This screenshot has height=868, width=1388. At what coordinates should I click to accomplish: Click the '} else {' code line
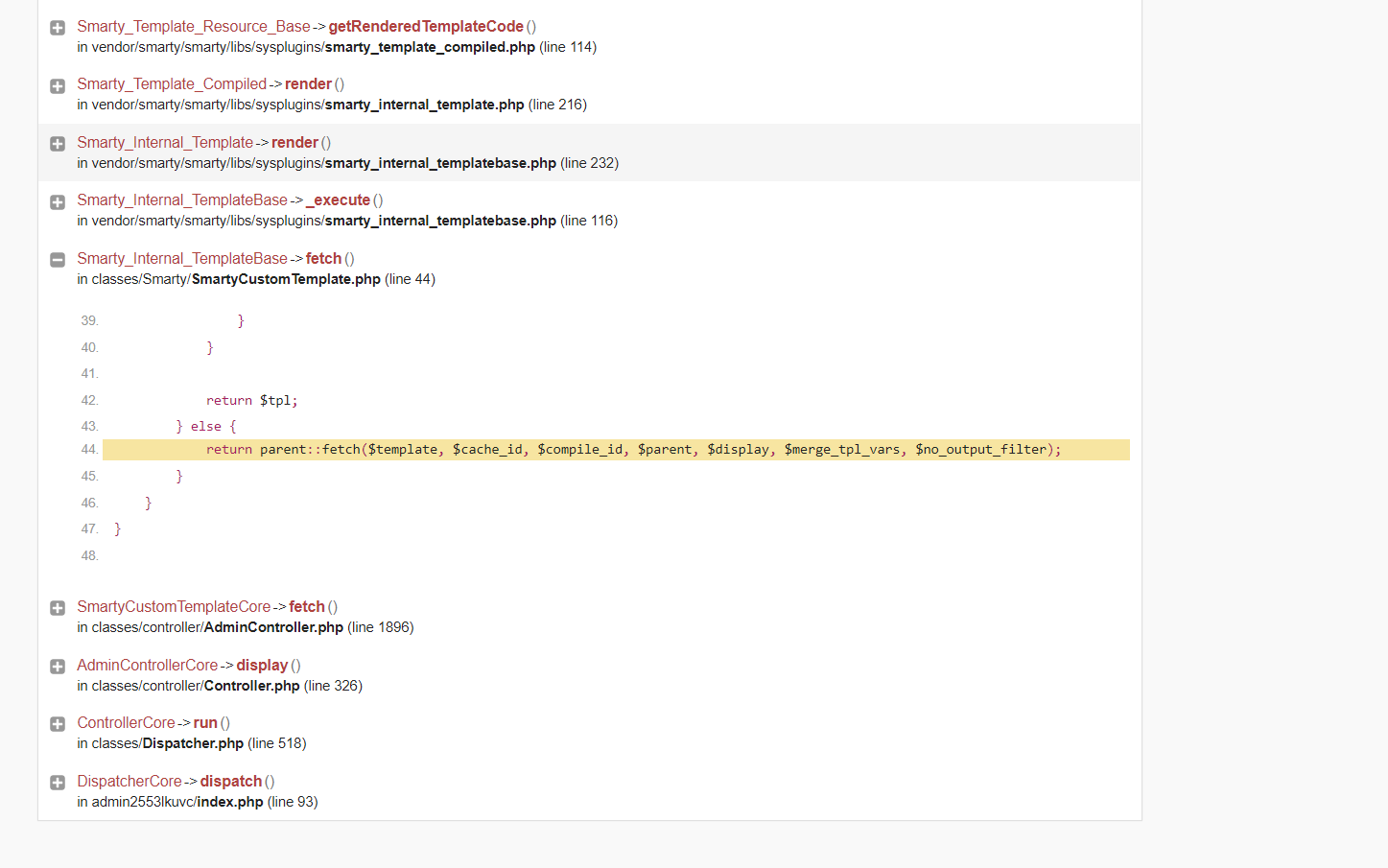pyautogui.click(x=206, y=427)
